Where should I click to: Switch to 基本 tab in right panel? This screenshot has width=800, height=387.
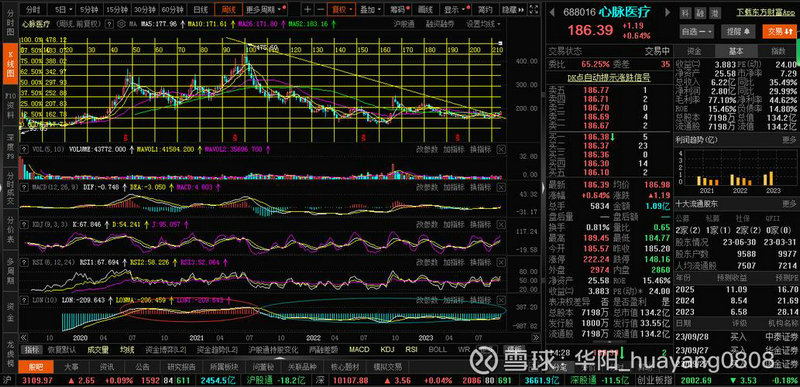(x=736, y=51)
